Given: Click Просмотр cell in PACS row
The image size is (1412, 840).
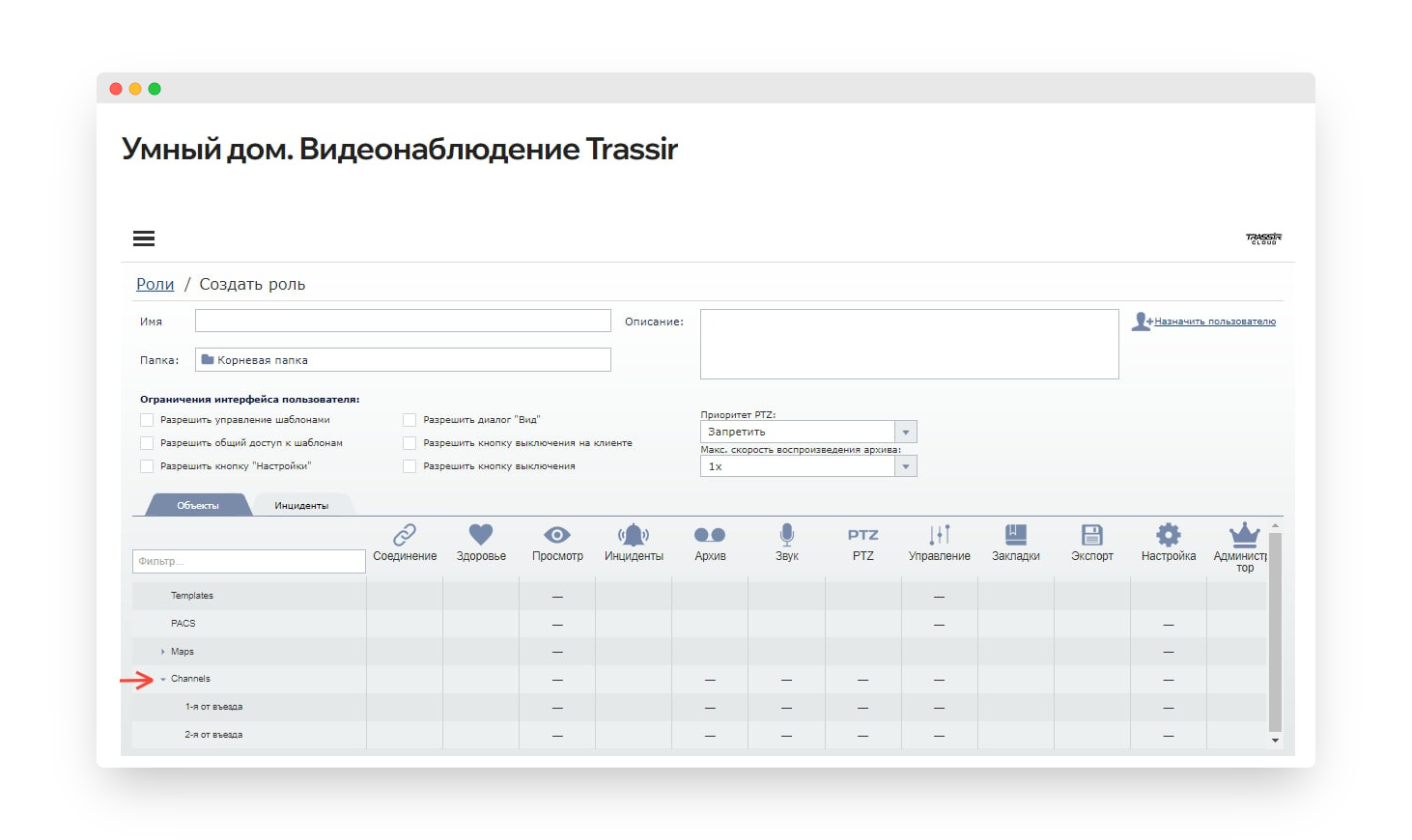Looking at the screenshot, I should [557, 625].
